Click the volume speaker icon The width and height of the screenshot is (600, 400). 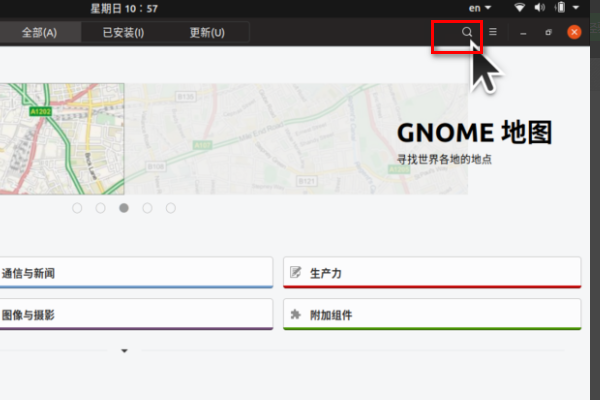(x=540, y=7)
